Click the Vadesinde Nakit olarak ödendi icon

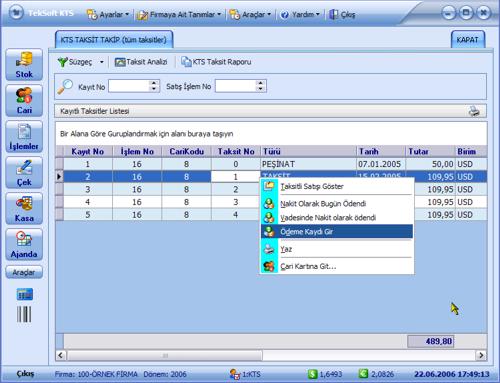click(269, 217)
